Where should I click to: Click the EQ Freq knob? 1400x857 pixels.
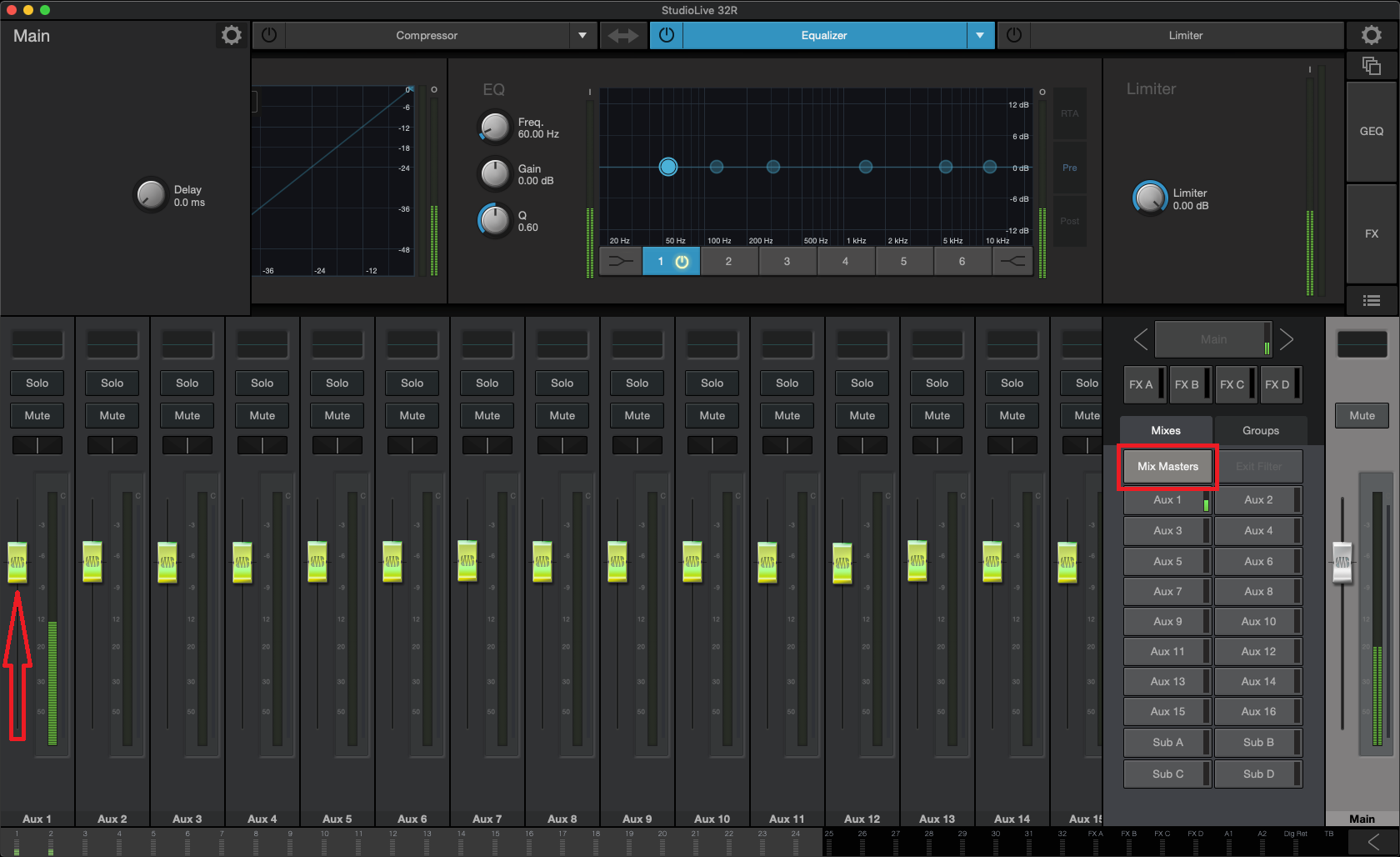click(494, 128)
